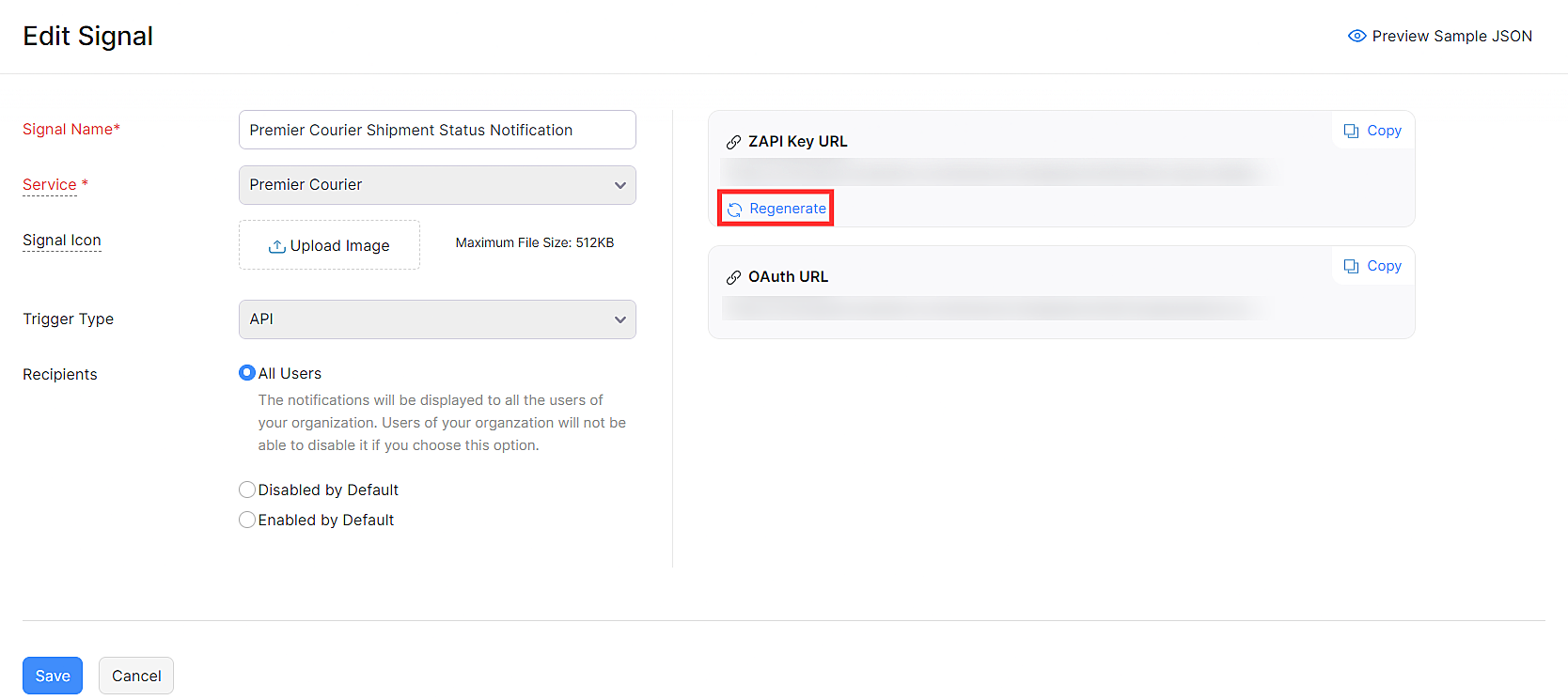Click the link icon next to OAuth URL
The image size is (1568, 700).
point(733,277)
